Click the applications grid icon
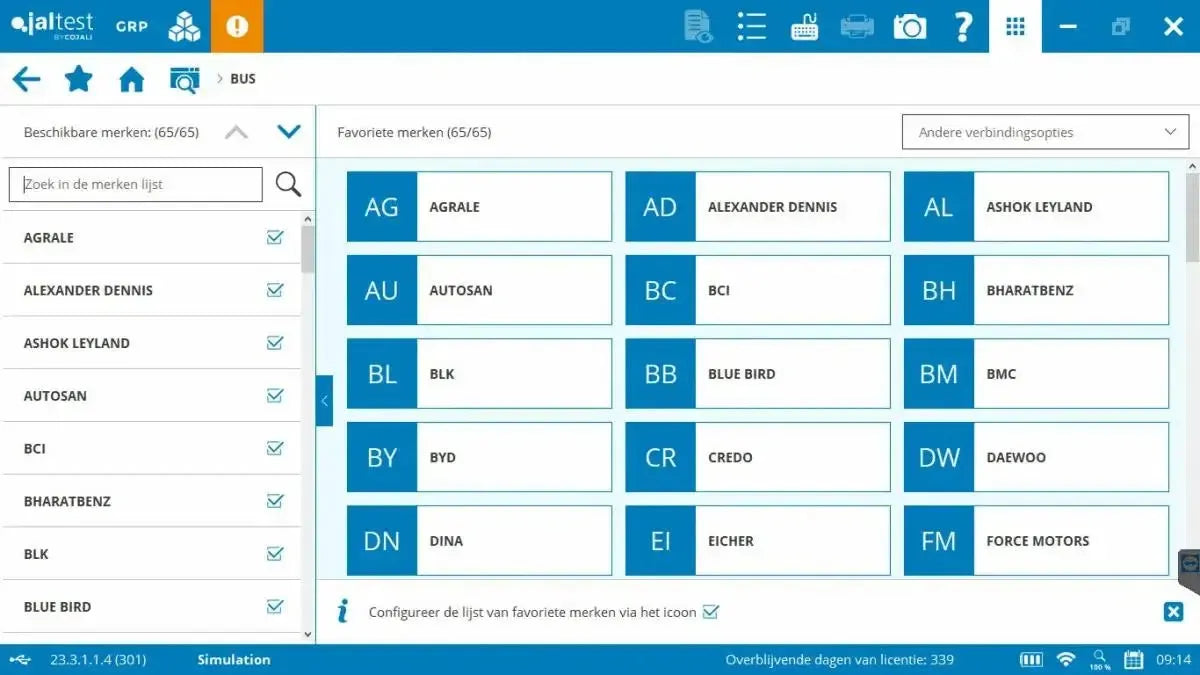1200x675 pixels. click(x=1015, y=26)
